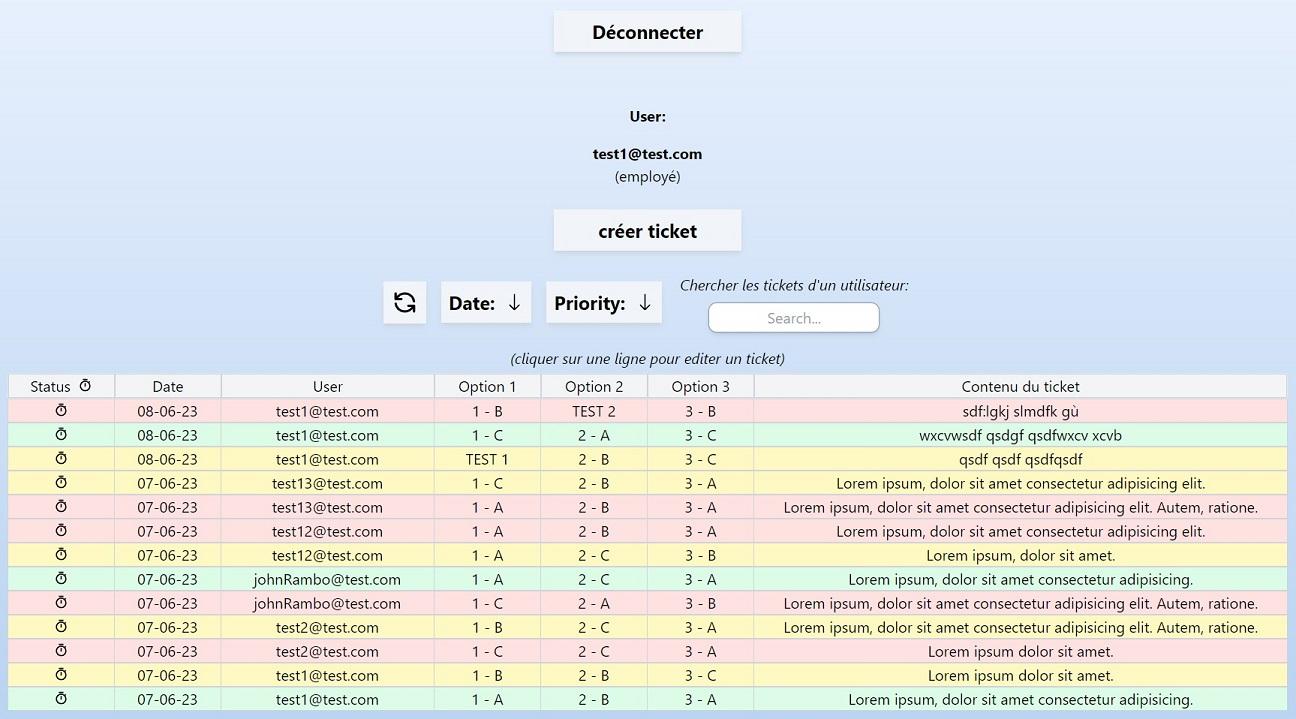Click the down arrow on Date sort
Screen dimensions: 1296x719
(514, 302)
